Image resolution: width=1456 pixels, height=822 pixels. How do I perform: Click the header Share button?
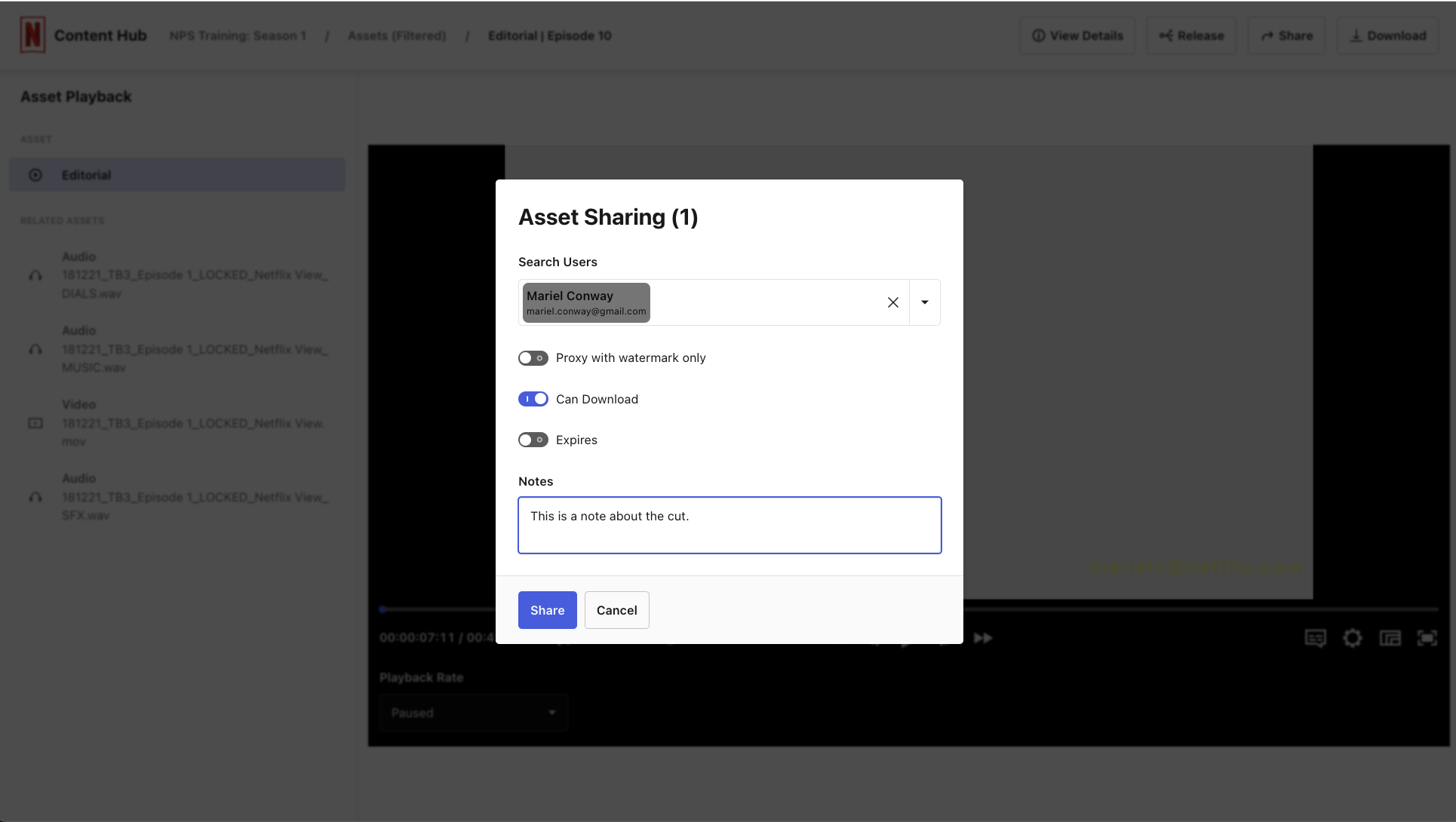[1287, 35]
